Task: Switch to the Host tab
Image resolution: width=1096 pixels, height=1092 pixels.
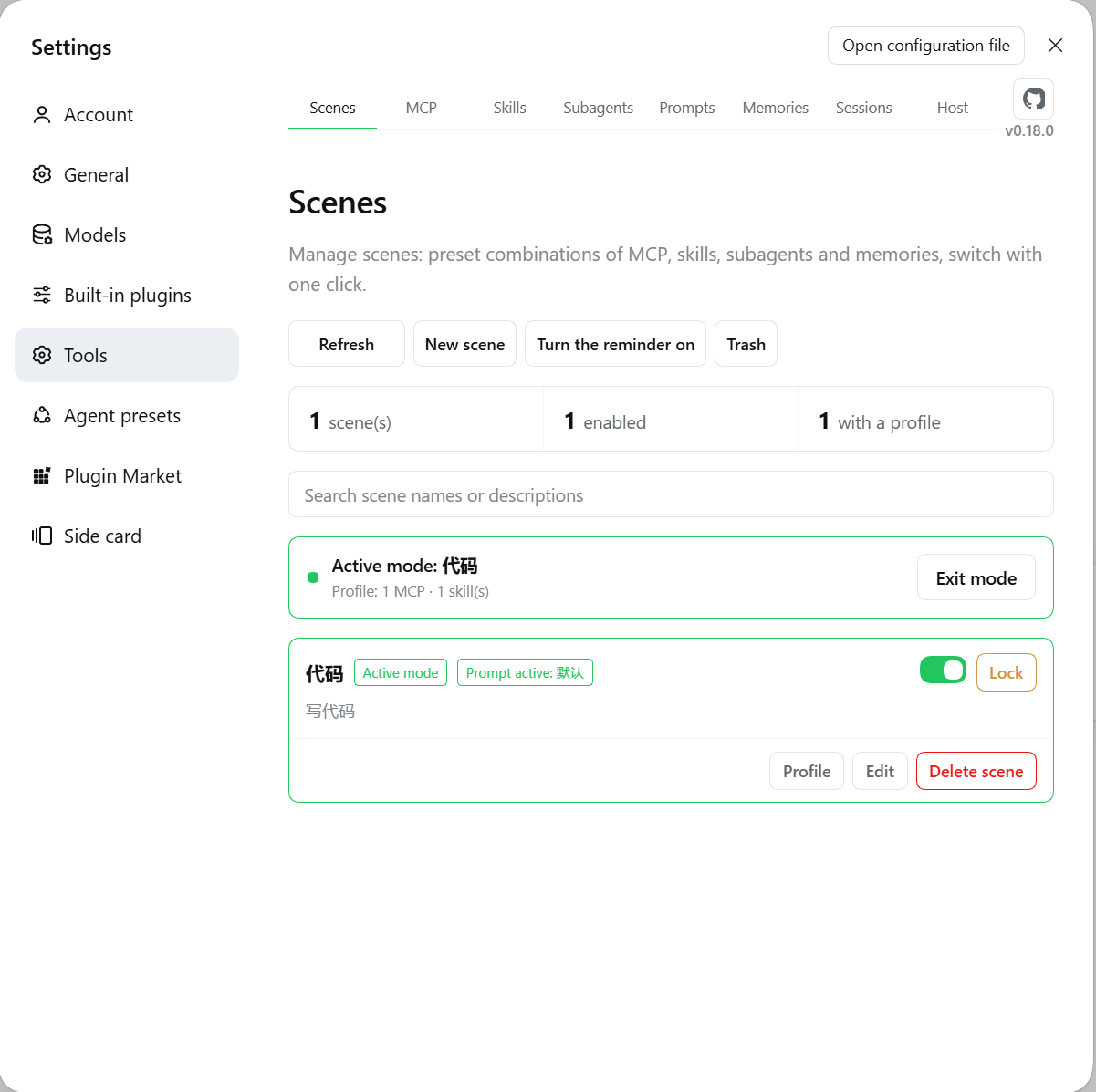Action: coord(952,108)
